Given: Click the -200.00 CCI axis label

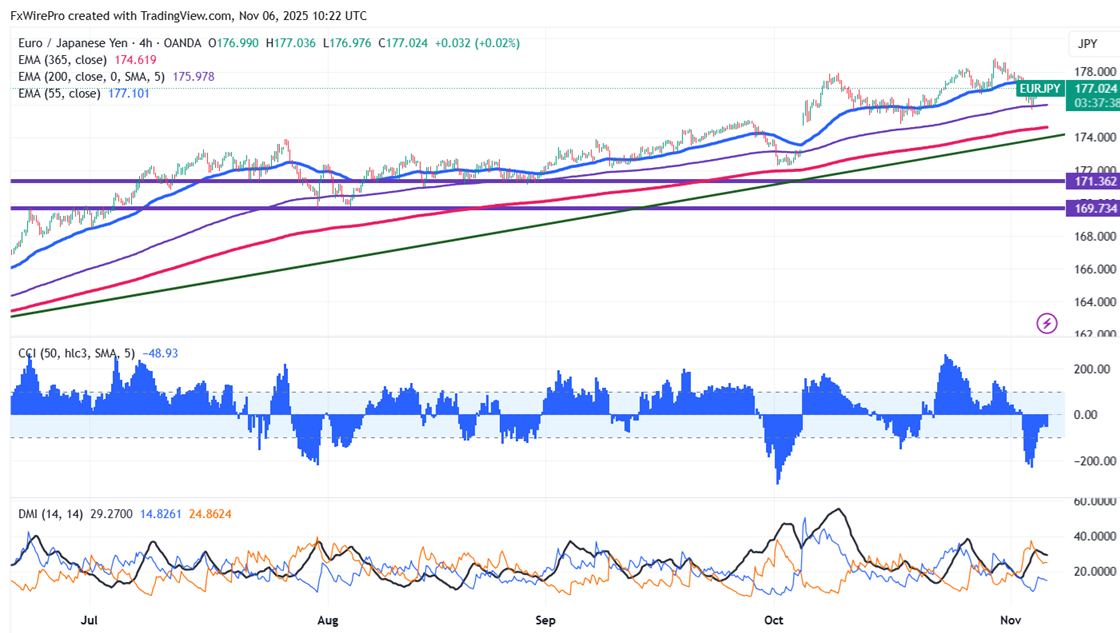Looking at the screenshot, I should [x=1093, y=462].
